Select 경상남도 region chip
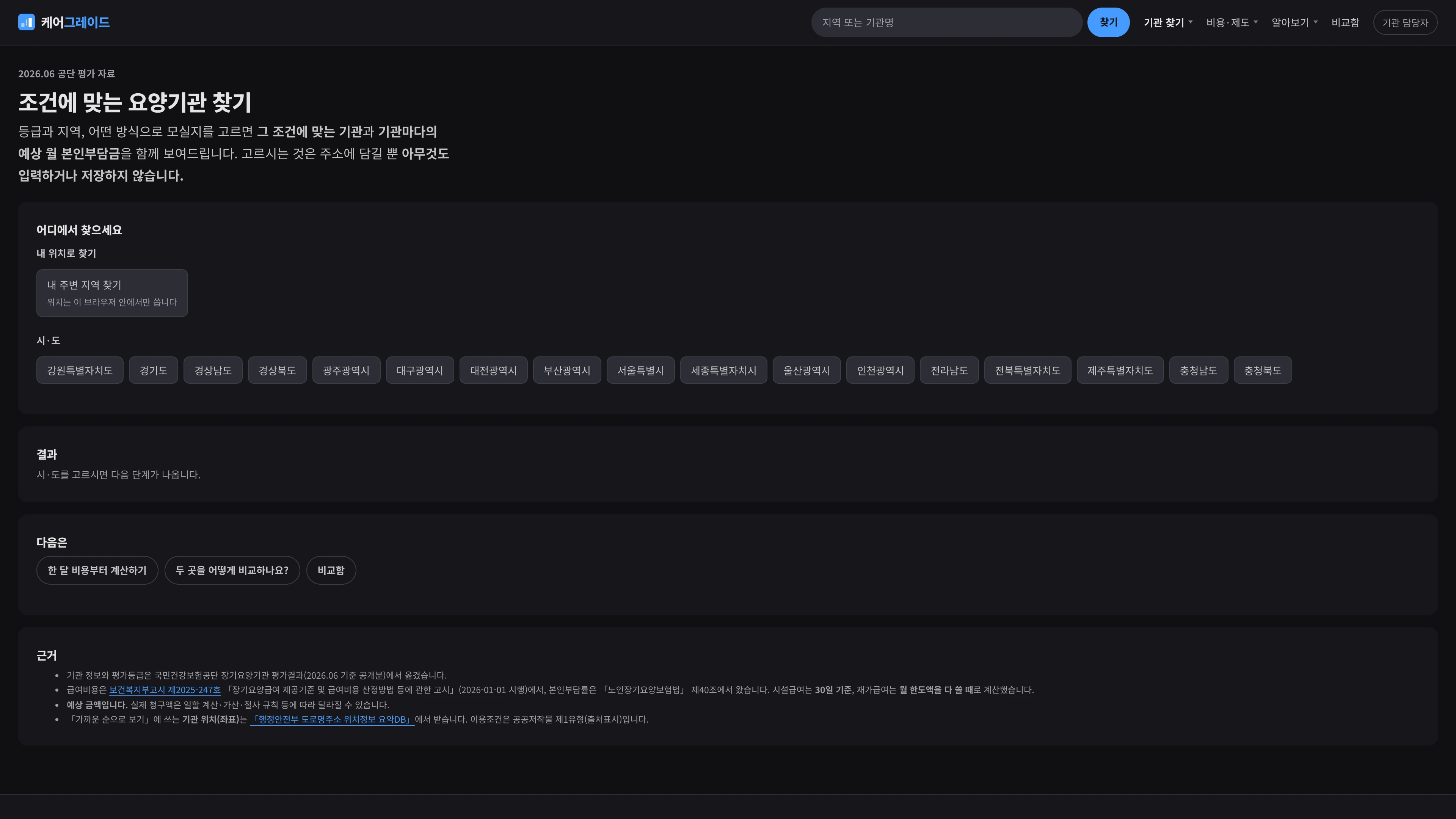 pos(212,370)
